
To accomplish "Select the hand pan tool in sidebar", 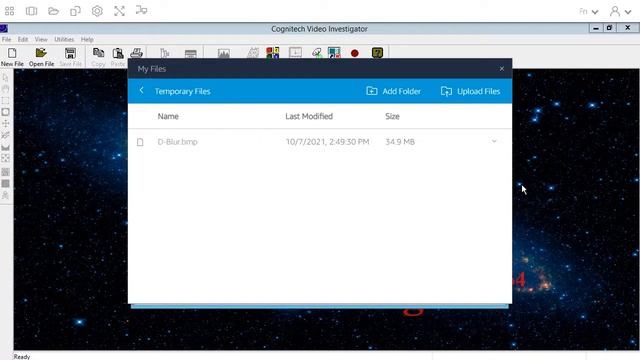I will 5,89.
